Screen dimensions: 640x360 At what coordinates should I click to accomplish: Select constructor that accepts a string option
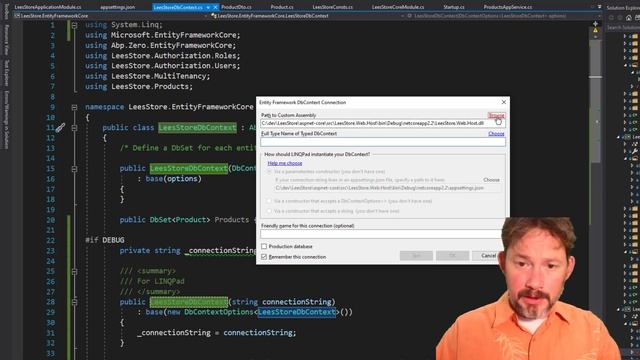coord(269,211)
